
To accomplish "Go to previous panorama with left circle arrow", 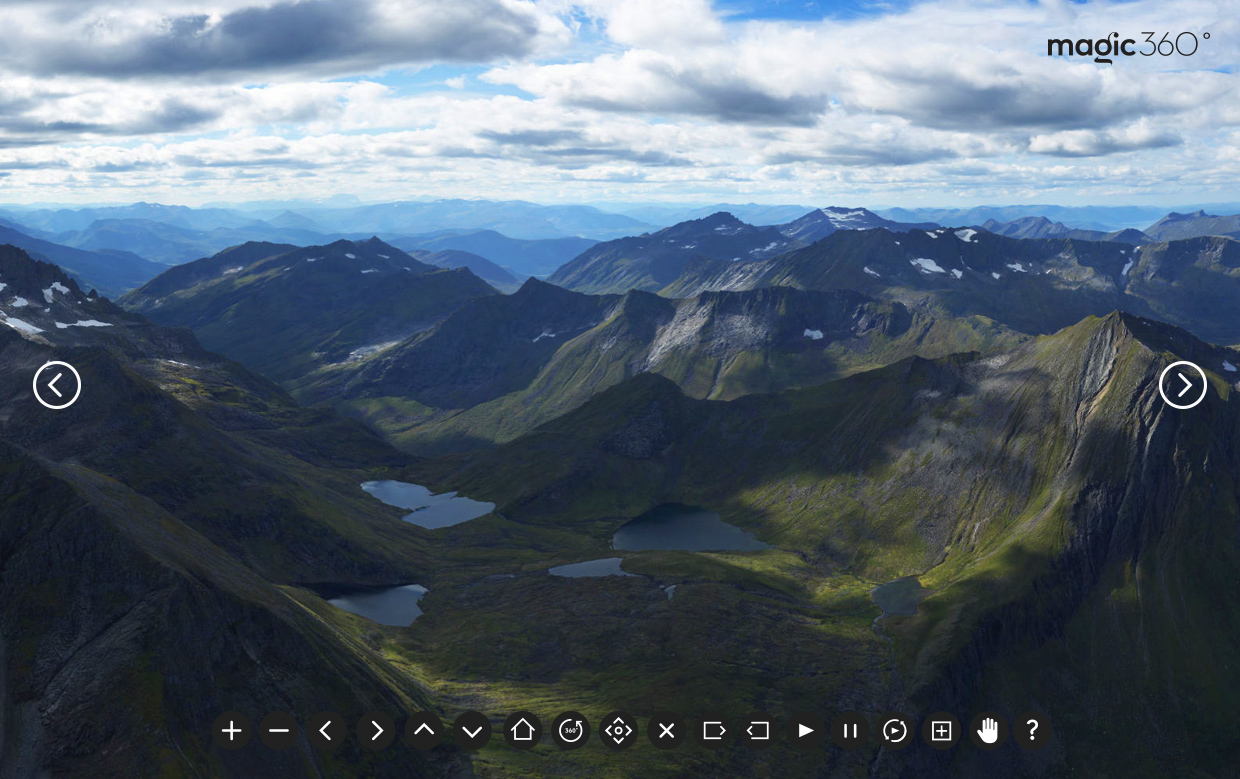I will point(57,385).
